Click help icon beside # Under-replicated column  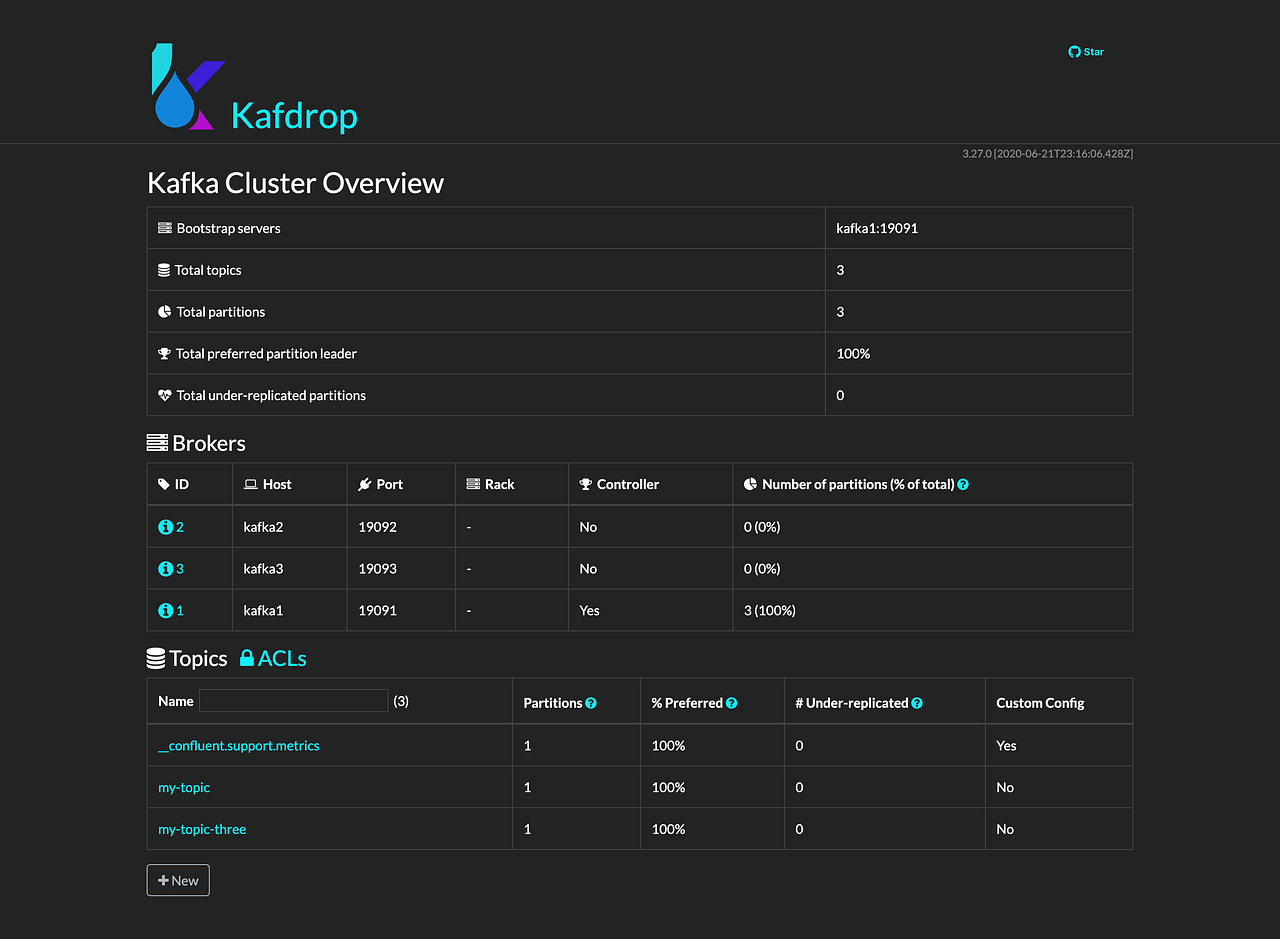918,702
